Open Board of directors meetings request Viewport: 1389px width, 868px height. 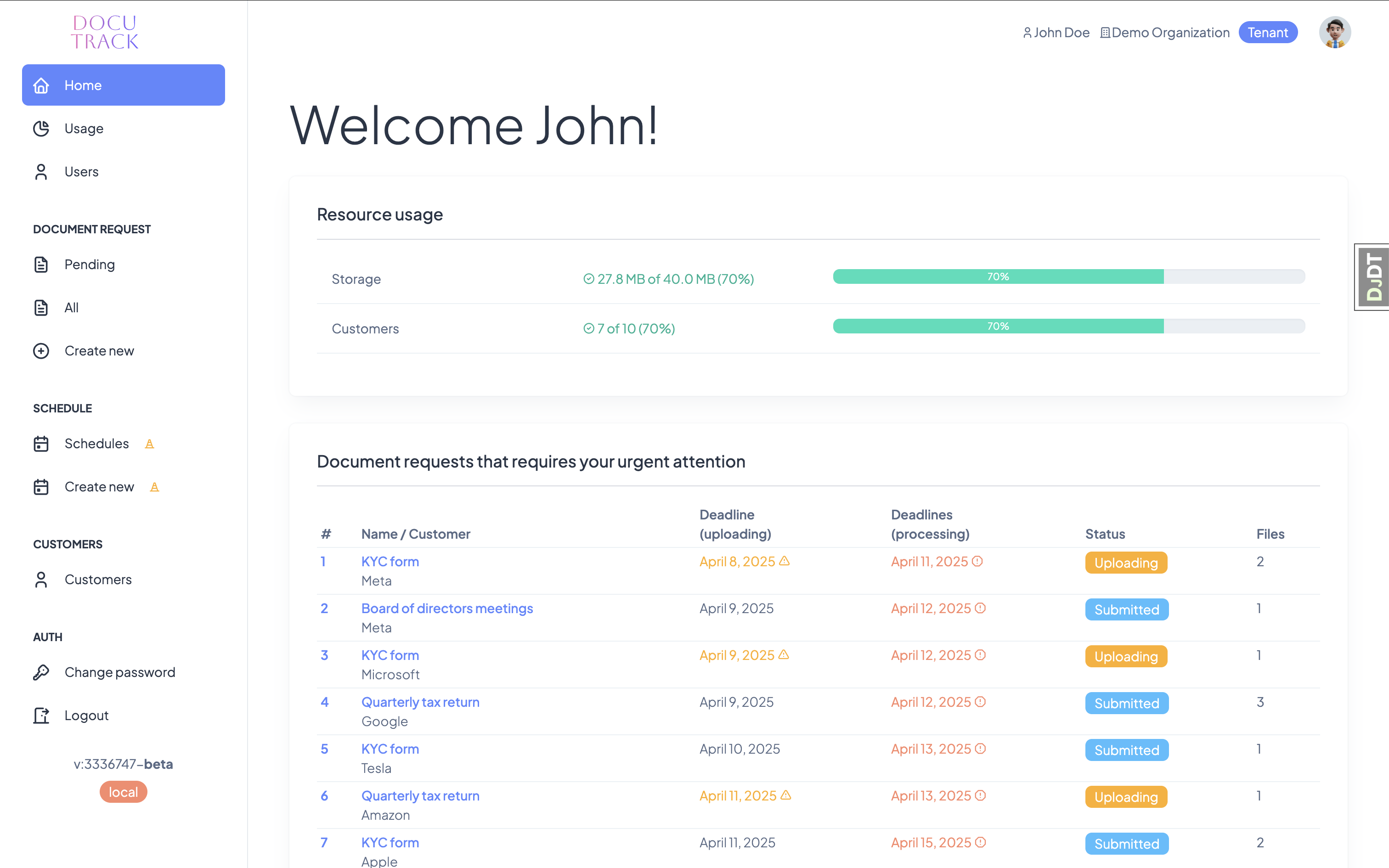click(x=446, y=608)
